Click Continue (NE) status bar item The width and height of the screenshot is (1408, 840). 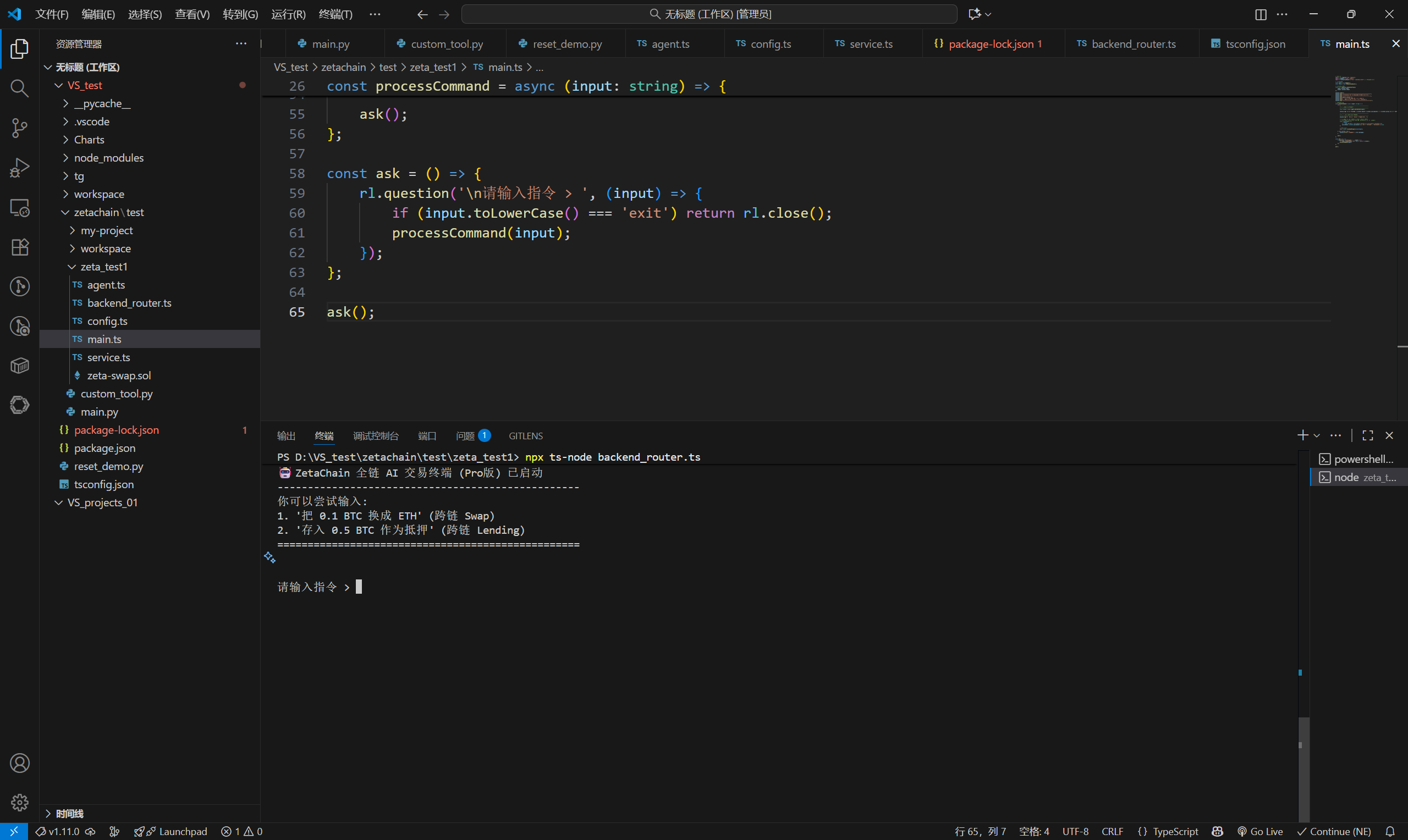coord(1334,832)
